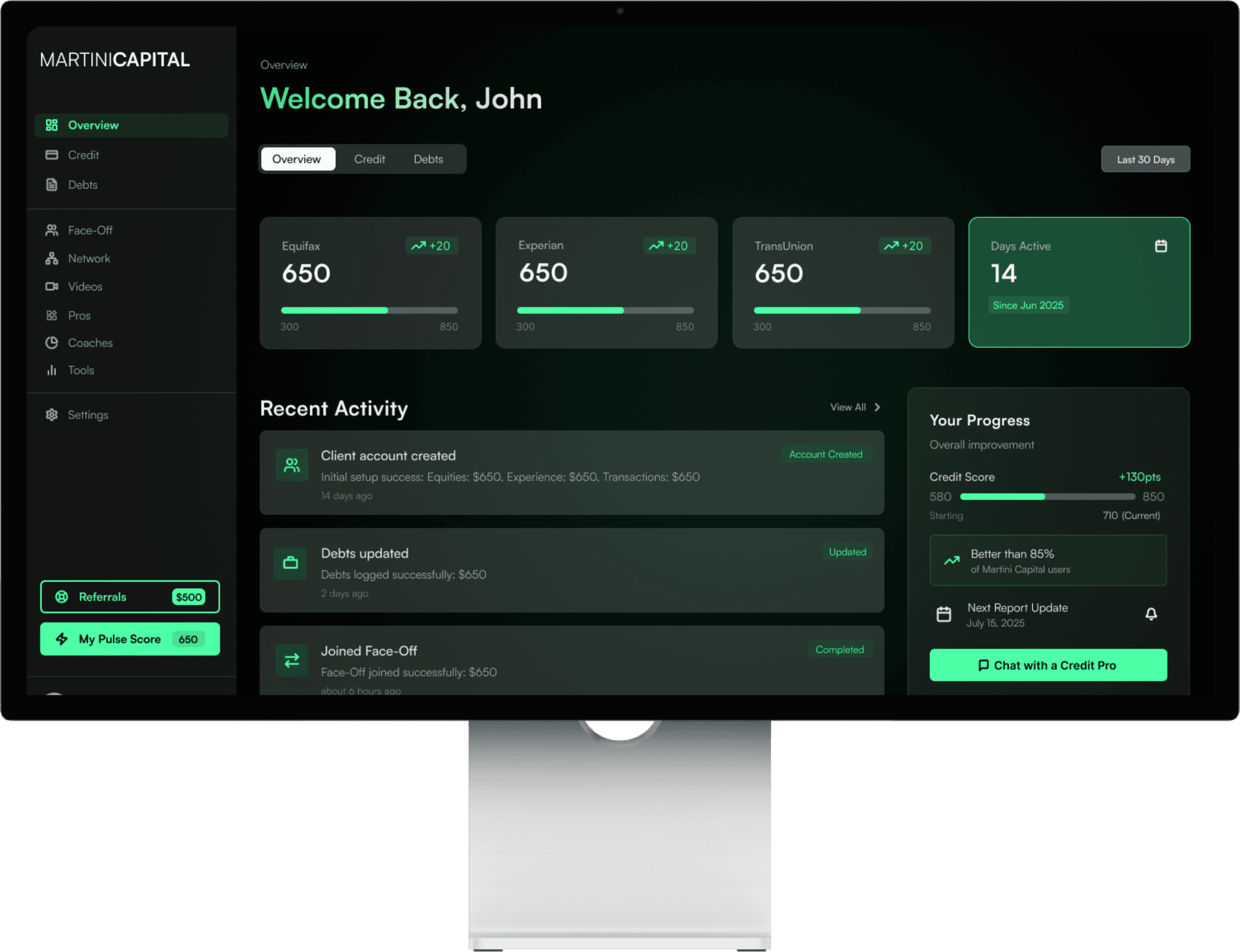
Task: Switch to the Credit tab
Action: (x=369, y=159)
